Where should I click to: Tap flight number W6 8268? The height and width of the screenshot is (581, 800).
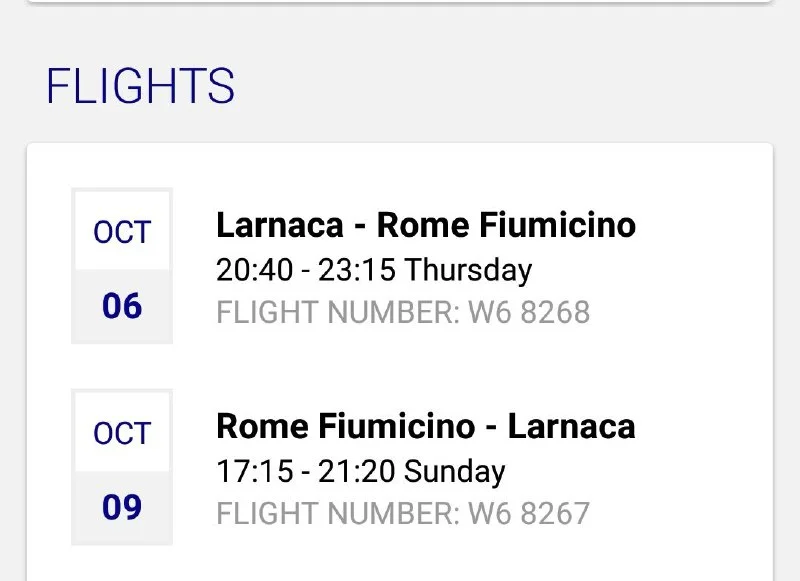click(x=529, y=313)
